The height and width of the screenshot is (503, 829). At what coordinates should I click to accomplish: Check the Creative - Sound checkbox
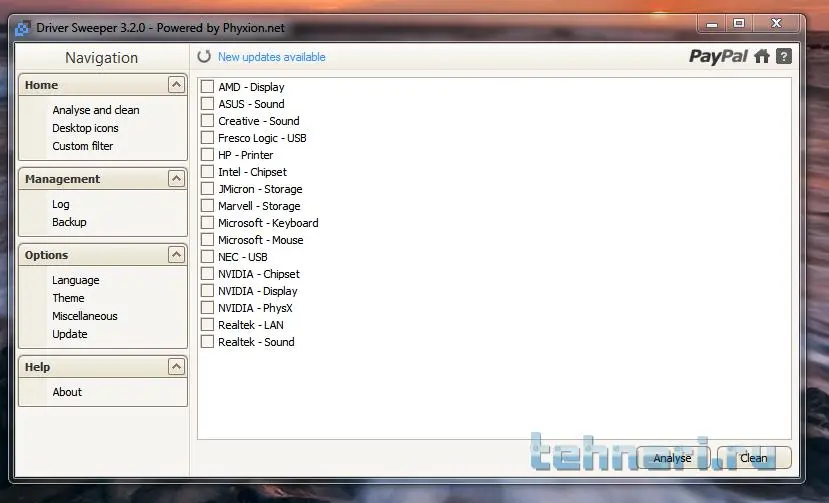[207, 120]
